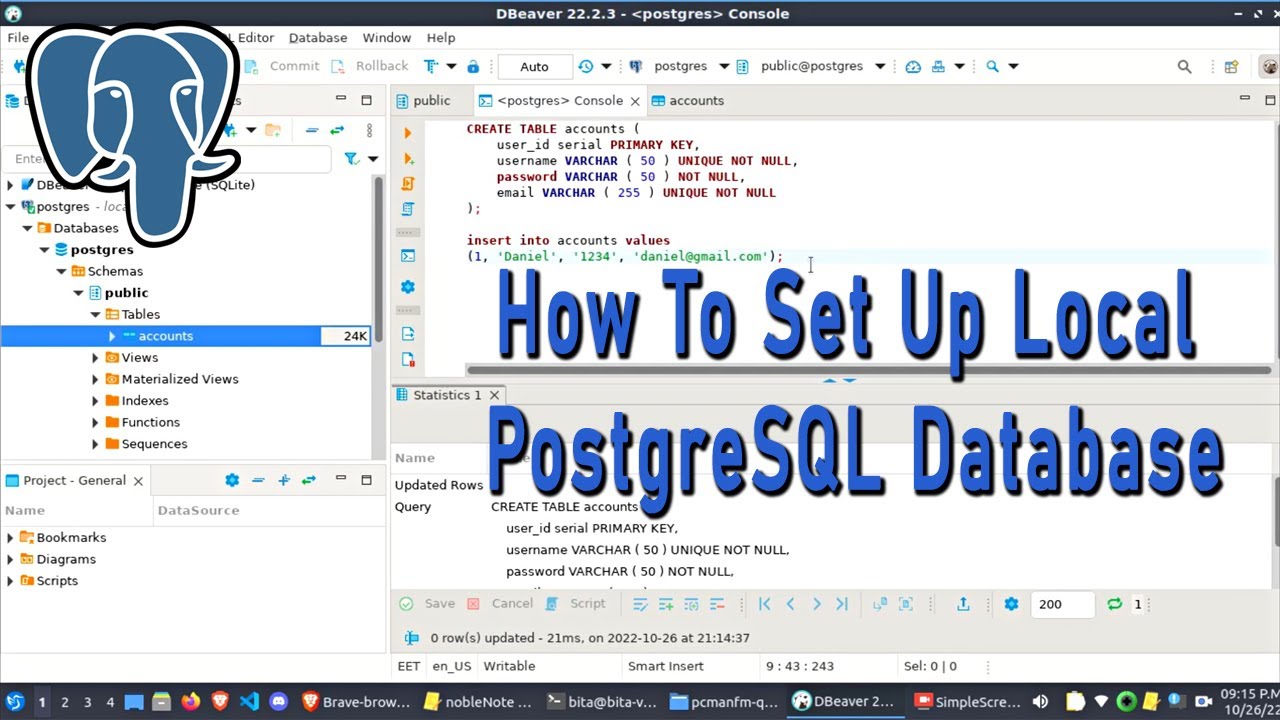Collapse all nodes in Database Navigator
This screenshot has width=1280, height=720.
click(x=312, y=130)
